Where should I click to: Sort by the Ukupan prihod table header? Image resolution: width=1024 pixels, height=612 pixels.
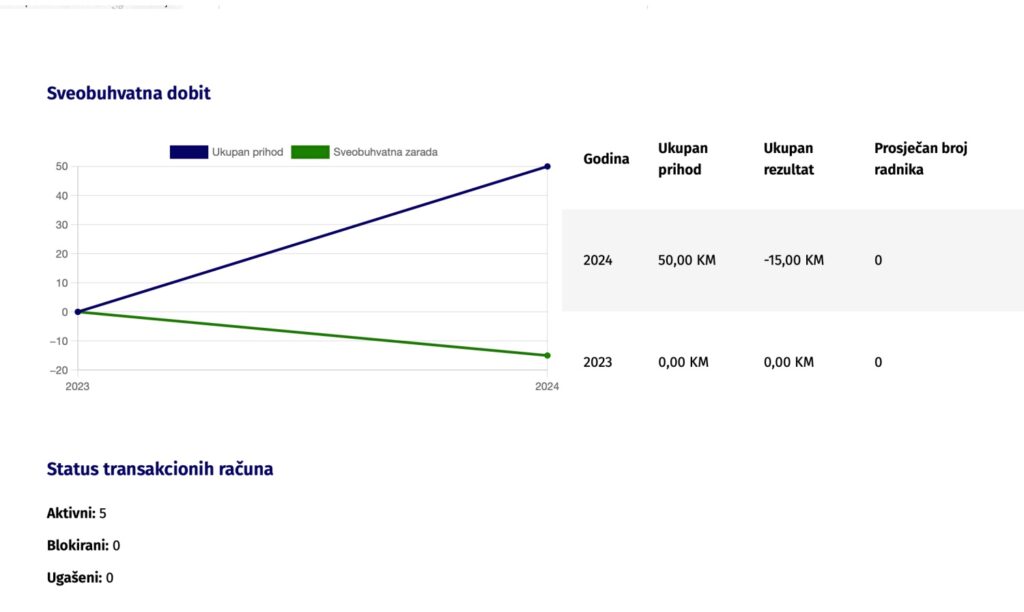(x=683, y=159)
